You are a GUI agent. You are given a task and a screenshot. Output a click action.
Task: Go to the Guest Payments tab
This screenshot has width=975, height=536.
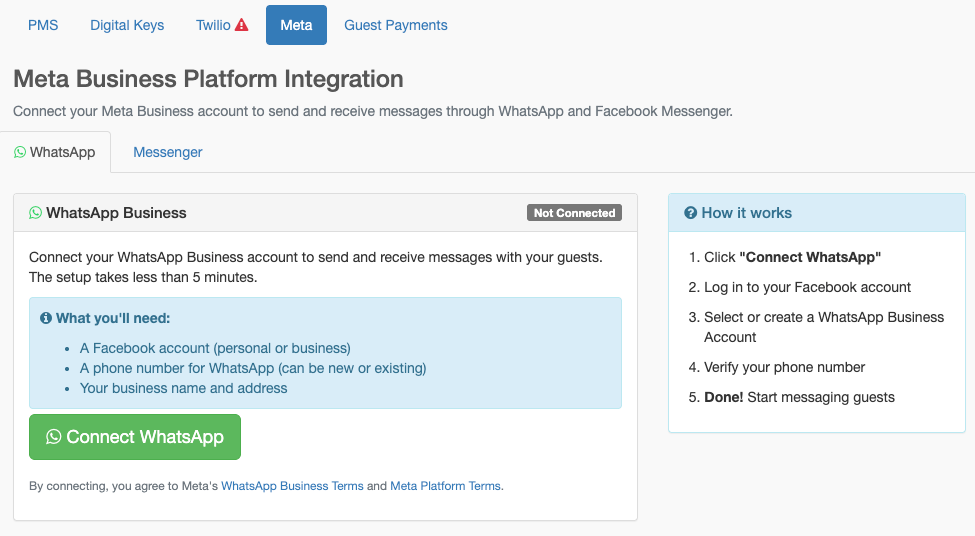click(x=396, y=25)
